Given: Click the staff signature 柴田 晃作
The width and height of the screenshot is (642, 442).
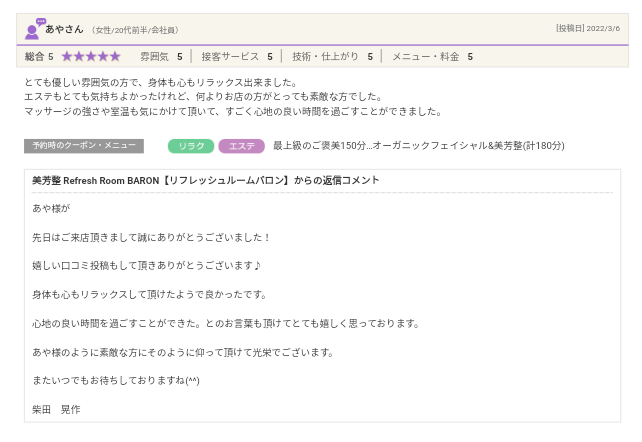Looking at the screenshot, I should (56, 410).
